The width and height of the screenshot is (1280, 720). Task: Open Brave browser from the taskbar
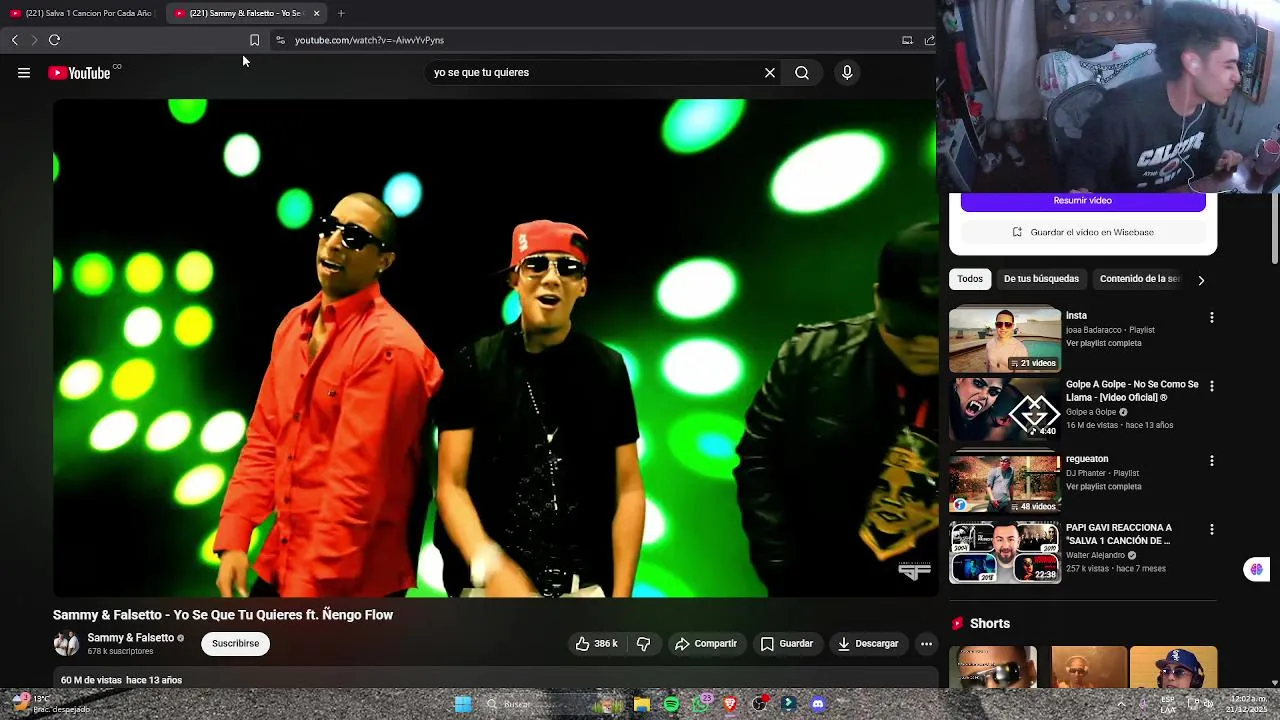[730, 704]
